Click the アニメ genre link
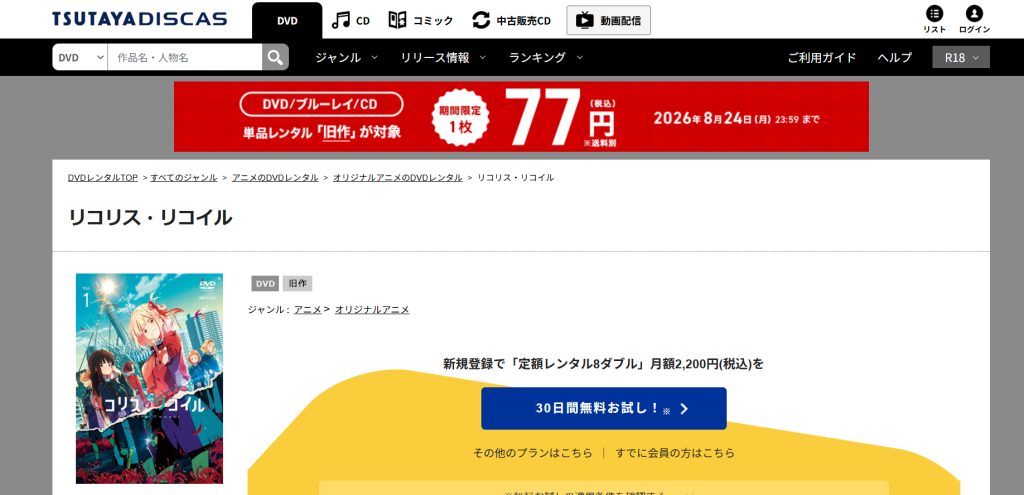Screen dimensions: 1024x495 [308, 310]
